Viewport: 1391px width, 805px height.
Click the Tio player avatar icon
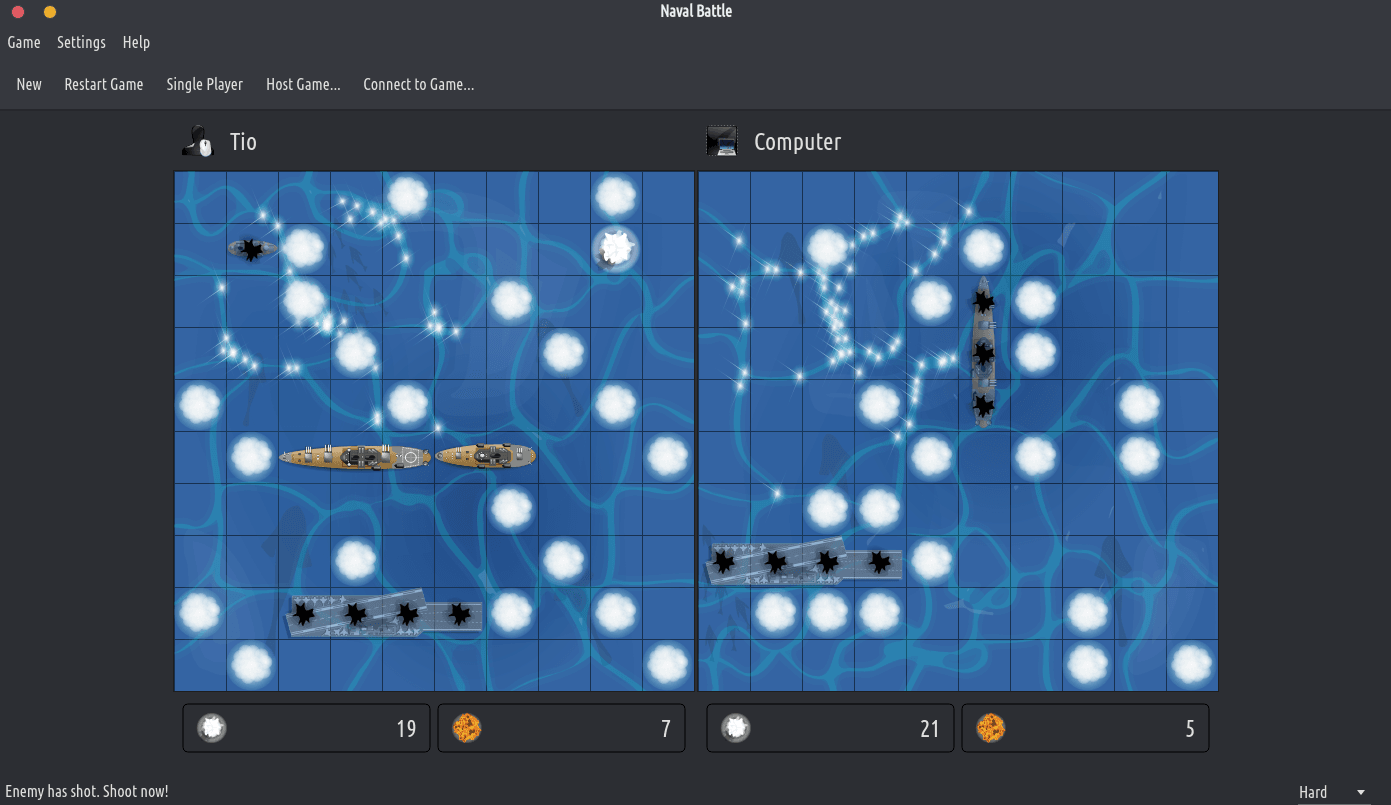(x=198, y=141)
